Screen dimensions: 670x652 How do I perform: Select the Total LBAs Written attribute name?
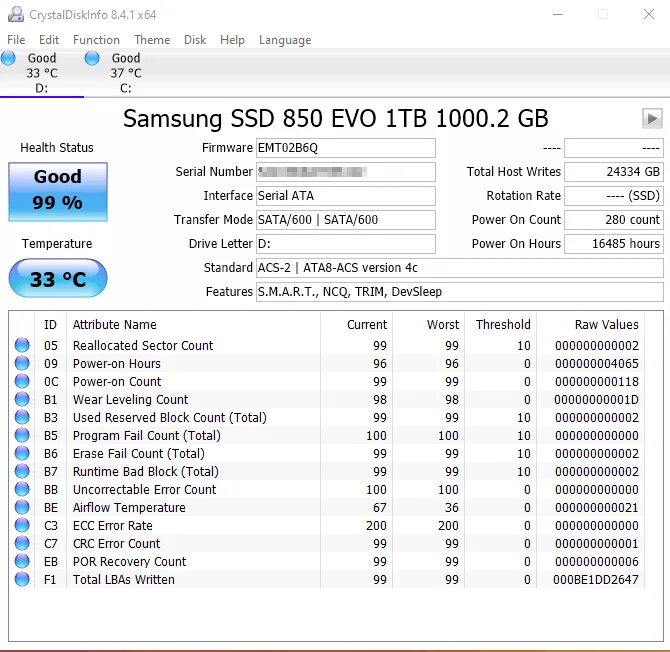pyautogui.click(x=123, y=580)
